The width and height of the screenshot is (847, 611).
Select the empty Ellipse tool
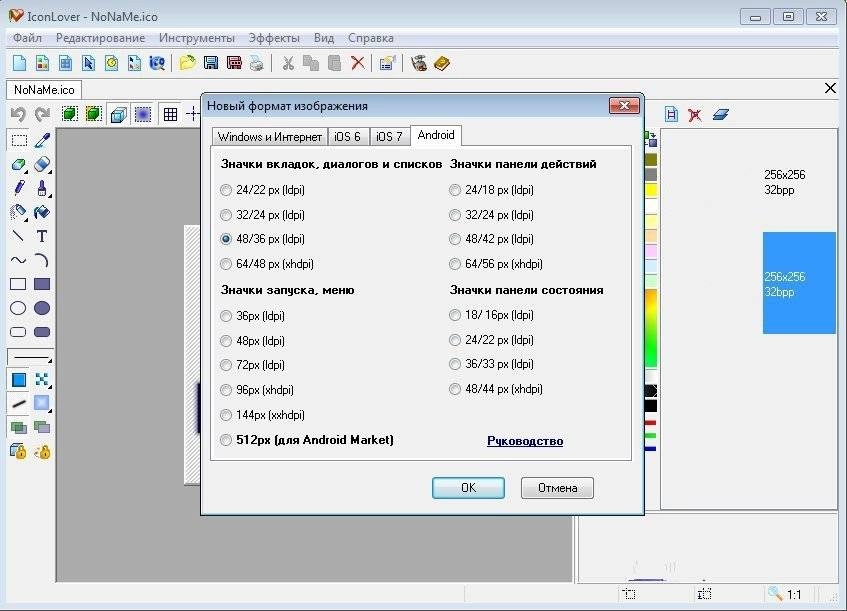pyautogui.click(x=18, y=308)
